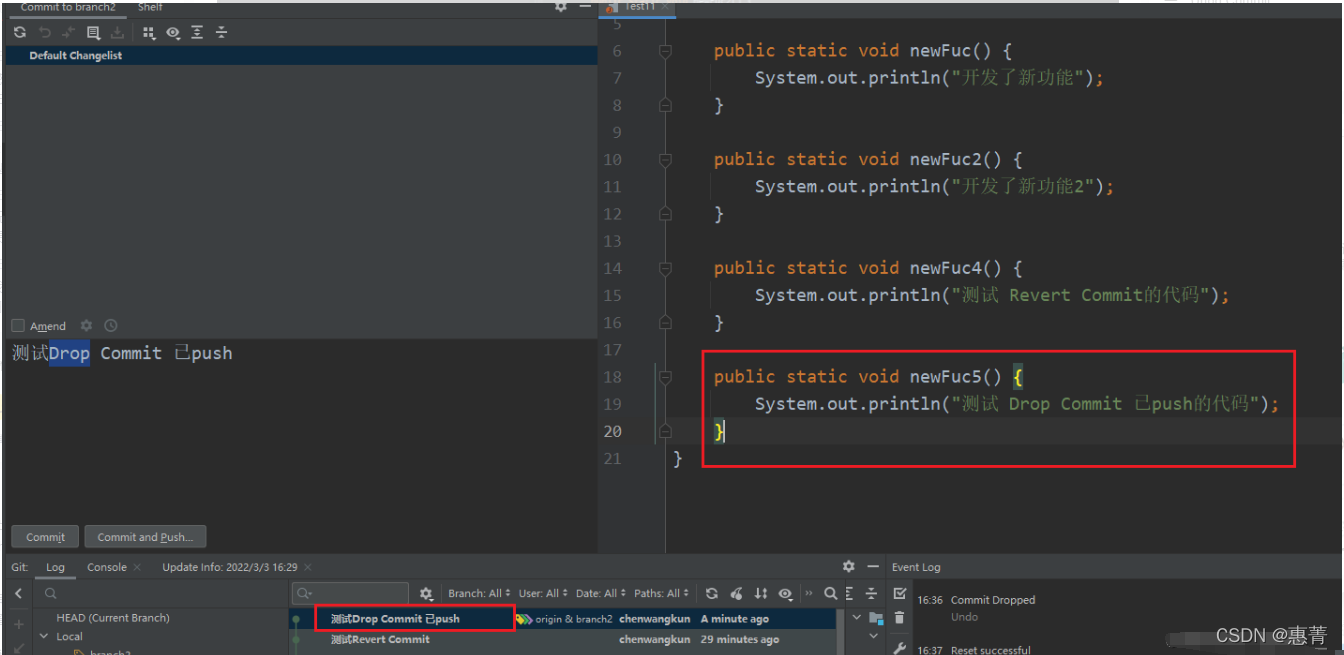The height and width of the screenshot is (655, 1344).
Task: Open commit options gear beside Amend
Action: [x=86, y=325]
